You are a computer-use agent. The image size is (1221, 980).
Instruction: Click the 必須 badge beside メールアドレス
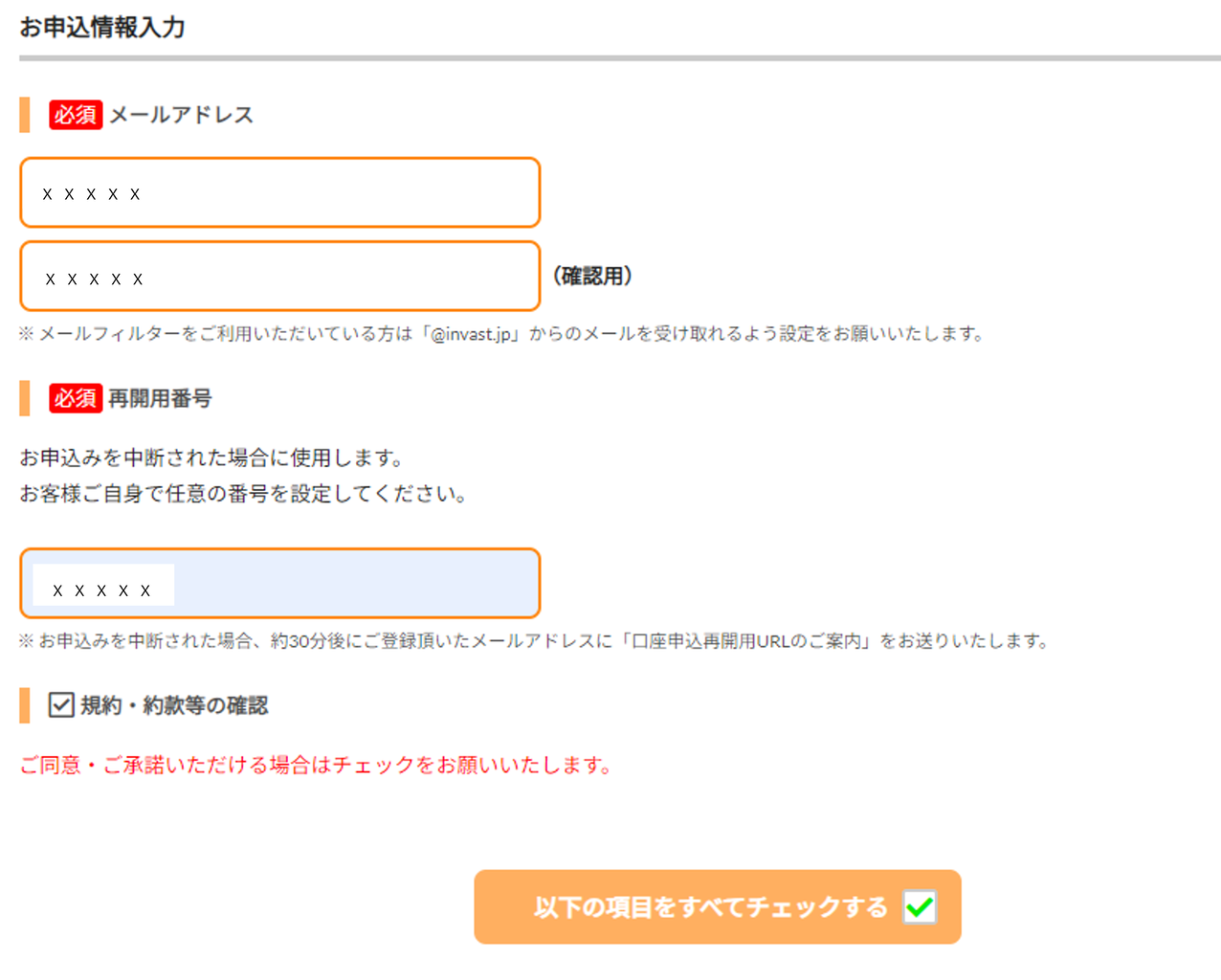pos(76,115)
